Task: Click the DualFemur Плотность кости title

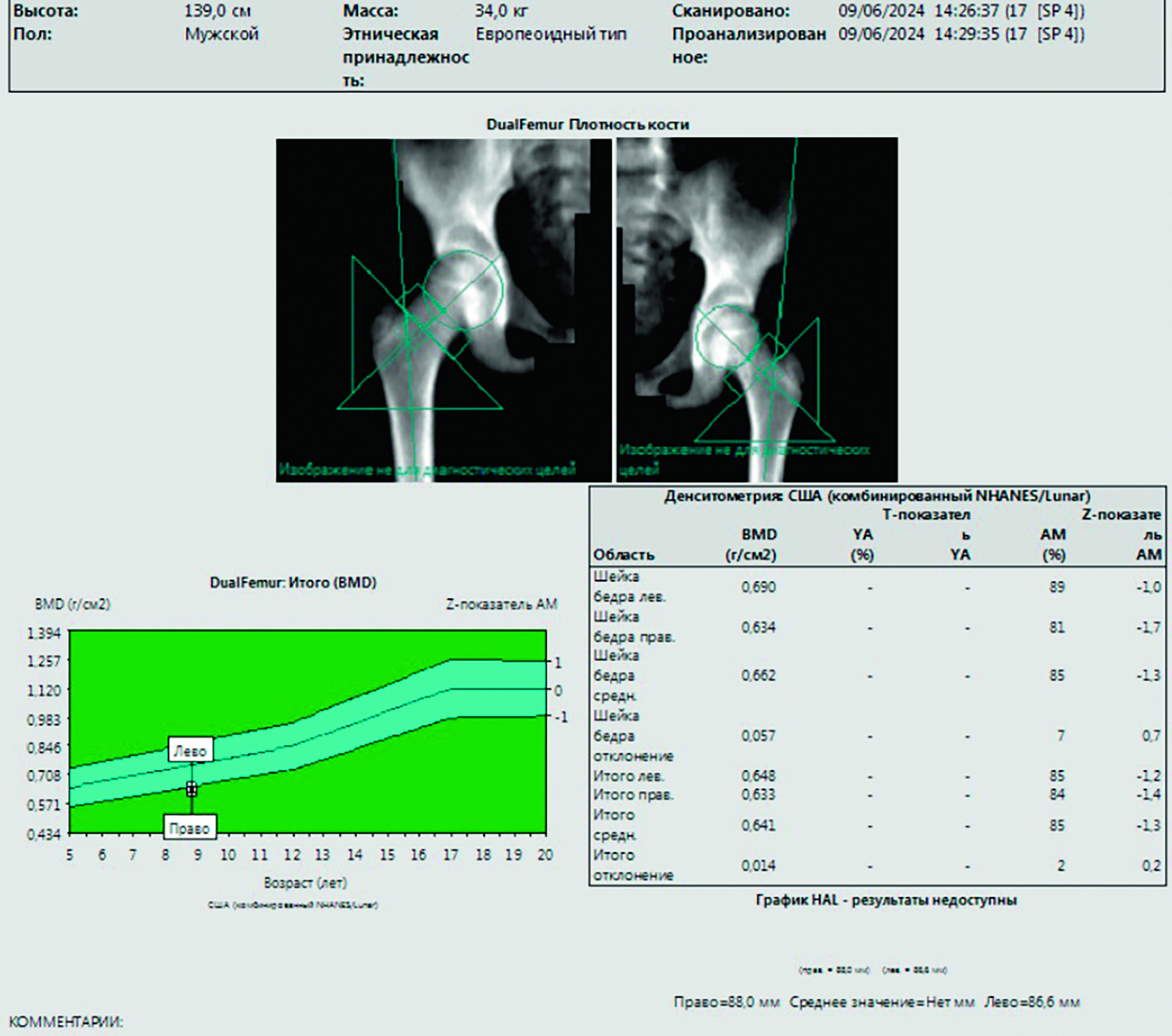Action: [x=587, y=124]
